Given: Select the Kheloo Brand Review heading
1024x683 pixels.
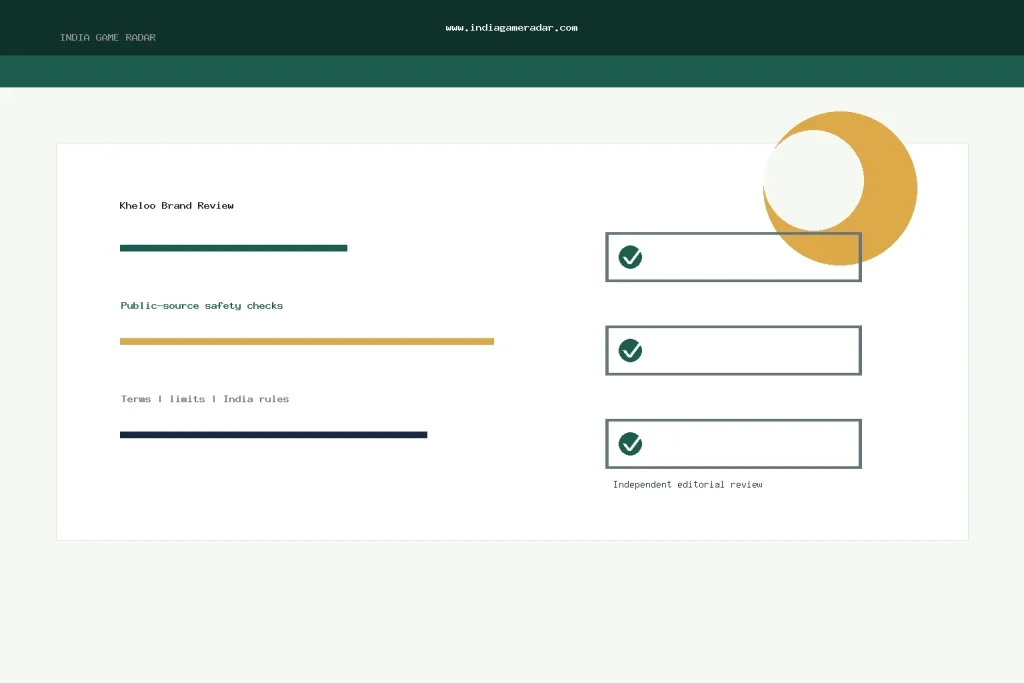Looking at the screenshot, I should point(176,206).
